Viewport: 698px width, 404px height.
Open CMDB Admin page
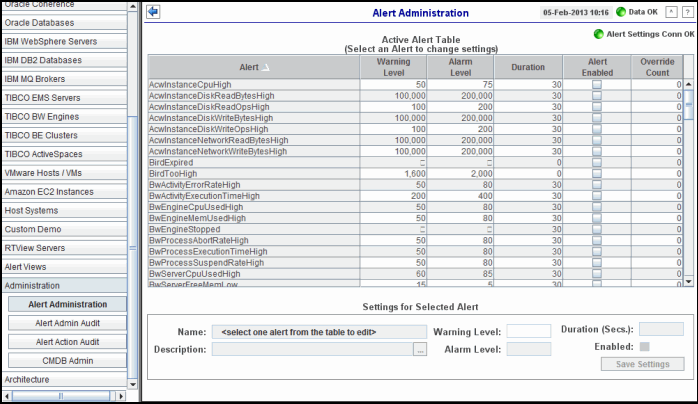click(68, 361)
